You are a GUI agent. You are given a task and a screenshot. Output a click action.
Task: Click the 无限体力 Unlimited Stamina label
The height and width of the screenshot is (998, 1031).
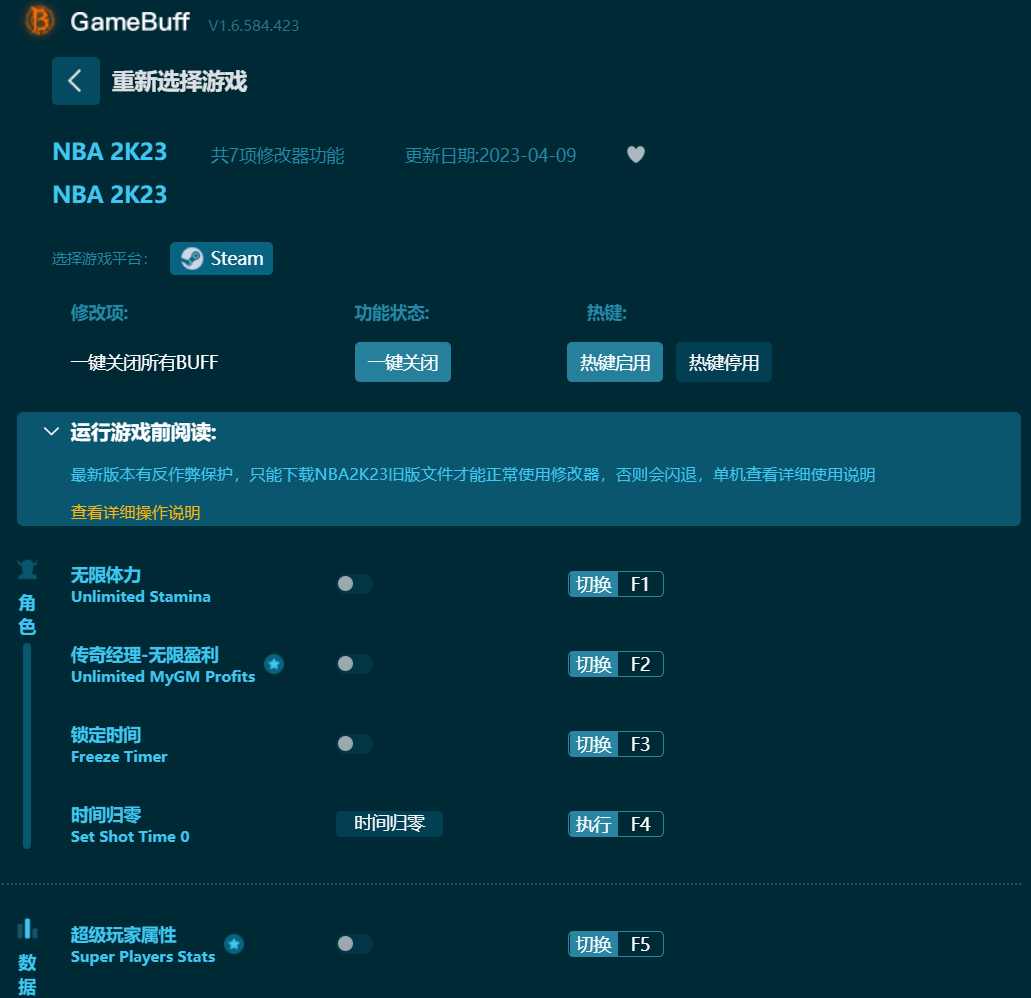click(141, 584)
